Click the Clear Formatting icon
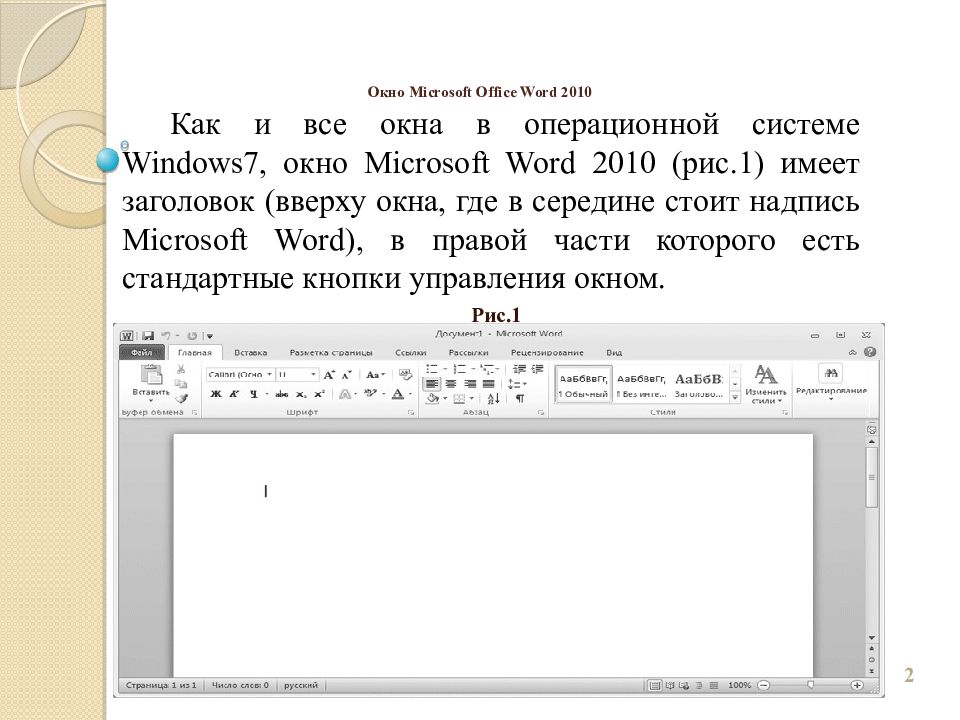The width and height of the screenshot is (960, 720). coord(404,374)
